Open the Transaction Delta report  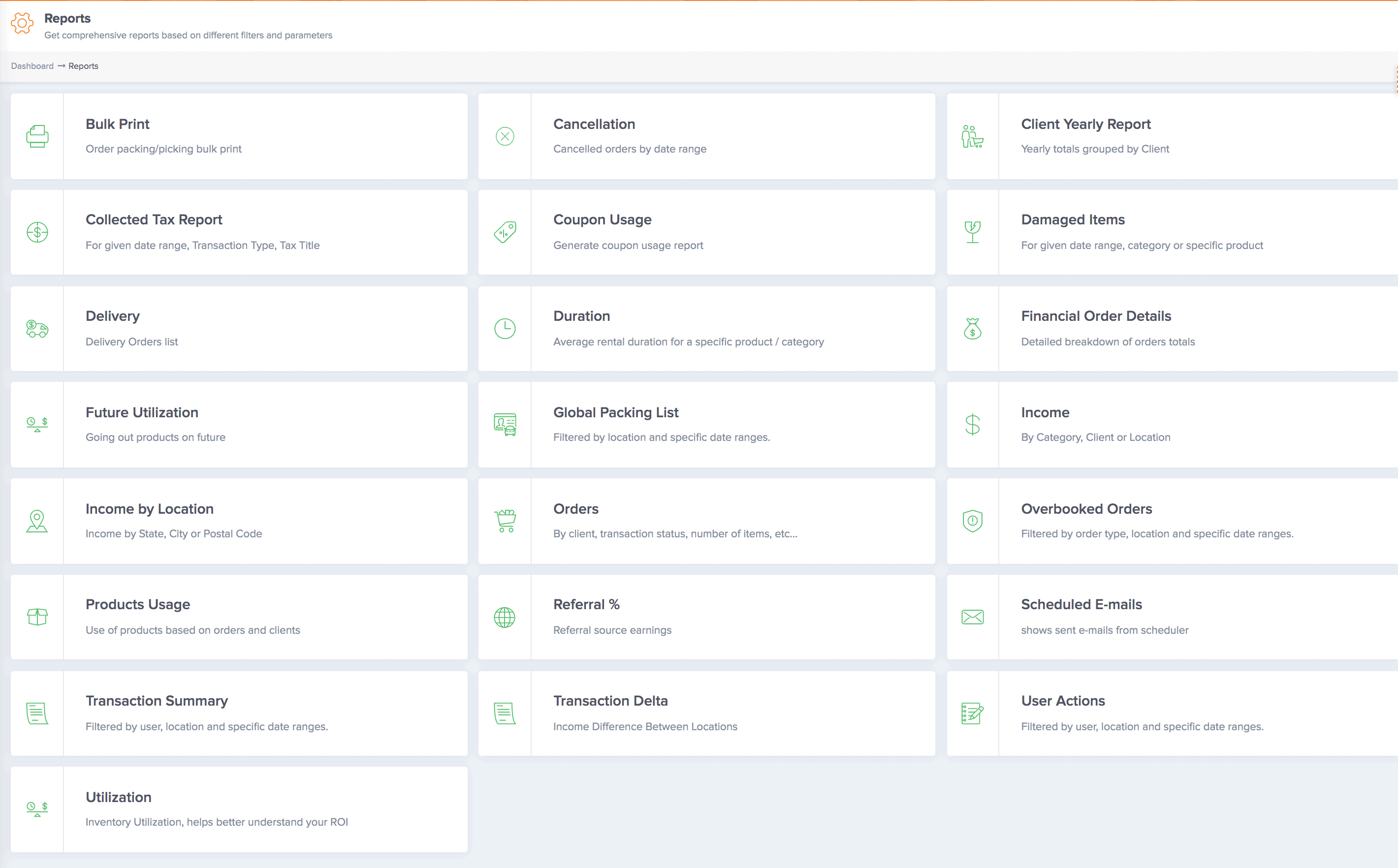(610, 701)
